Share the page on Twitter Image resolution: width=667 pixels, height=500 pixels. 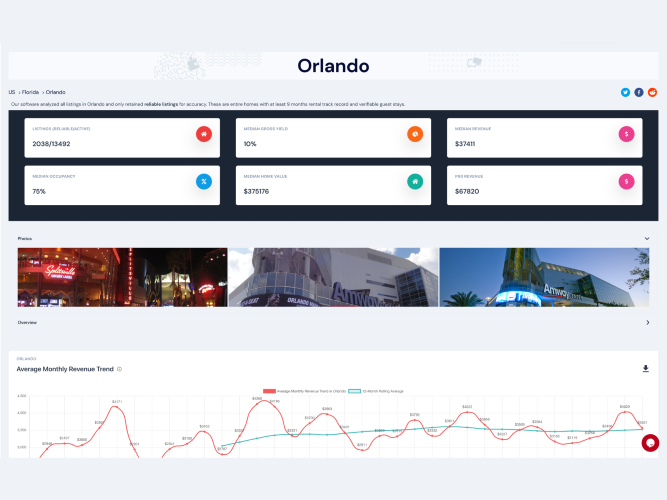(625, 92)
